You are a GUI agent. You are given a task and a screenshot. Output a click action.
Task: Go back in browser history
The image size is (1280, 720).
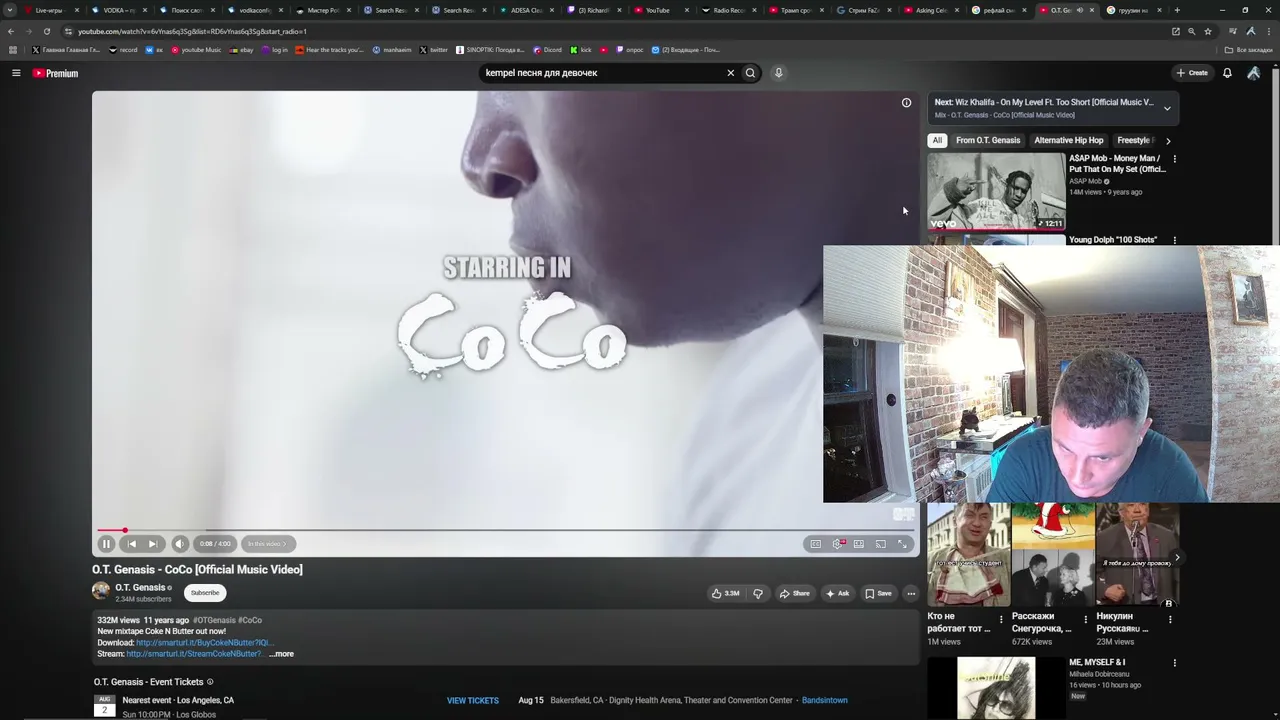point(11,31)
